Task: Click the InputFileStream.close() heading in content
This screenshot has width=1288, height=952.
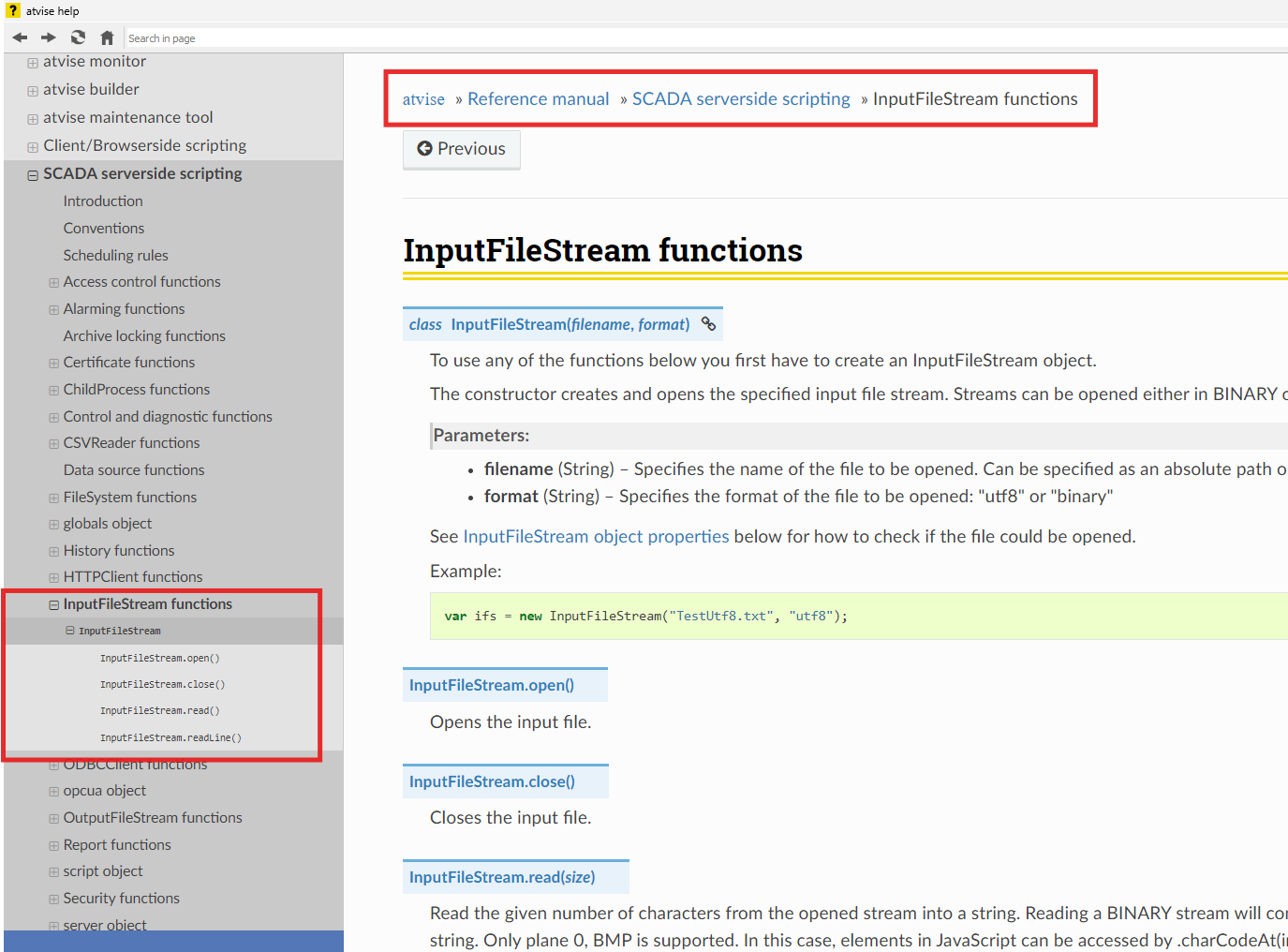Action: pos(492,781)
